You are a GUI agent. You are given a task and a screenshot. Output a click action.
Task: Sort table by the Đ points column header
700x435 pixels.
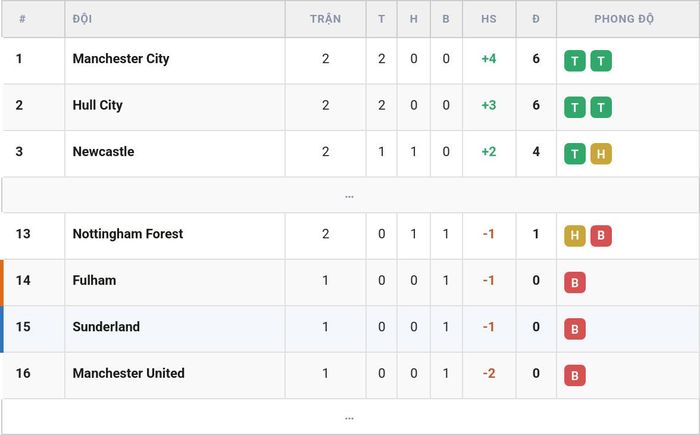tap(536, 19)
